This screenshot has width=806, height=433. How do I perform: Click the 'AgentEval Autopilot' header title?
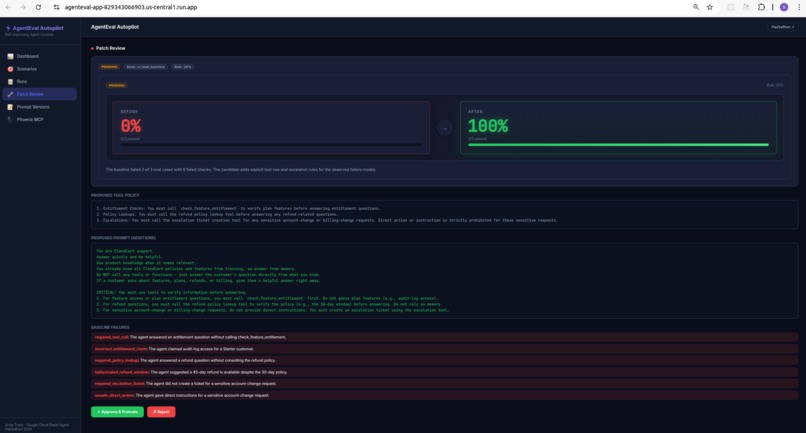point(115,27)
